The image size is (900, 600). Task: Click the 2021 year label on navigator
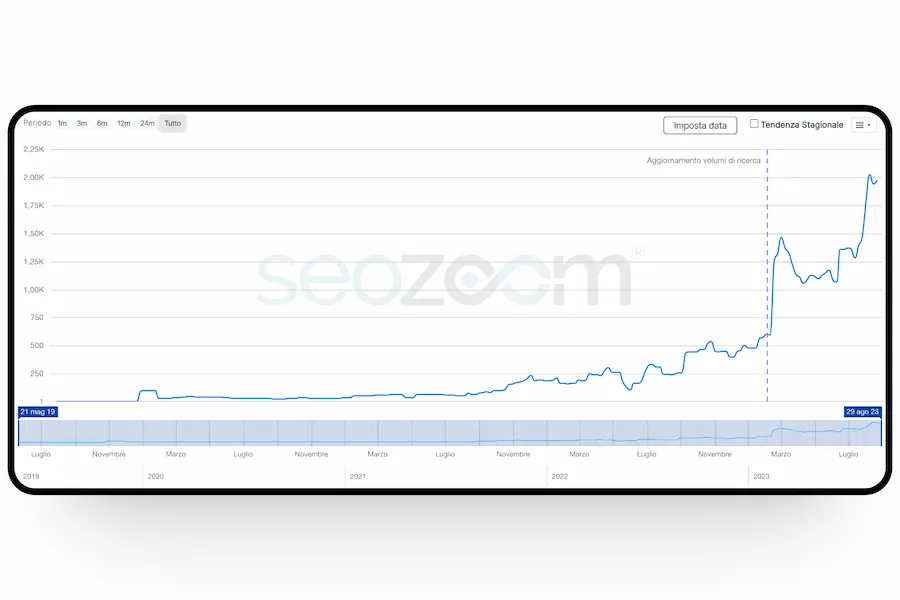[x=358, y=477]
